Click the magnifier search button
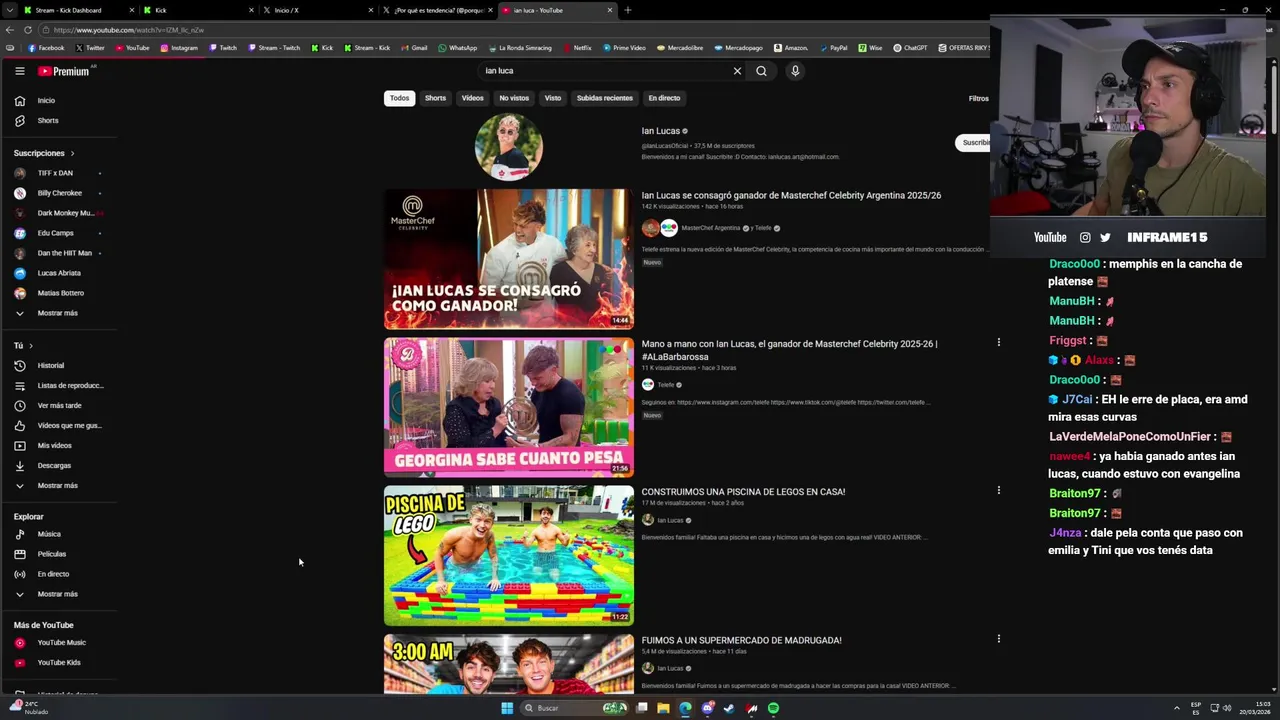This screenshot has height=720, width=1280. (x=761, y=71)
